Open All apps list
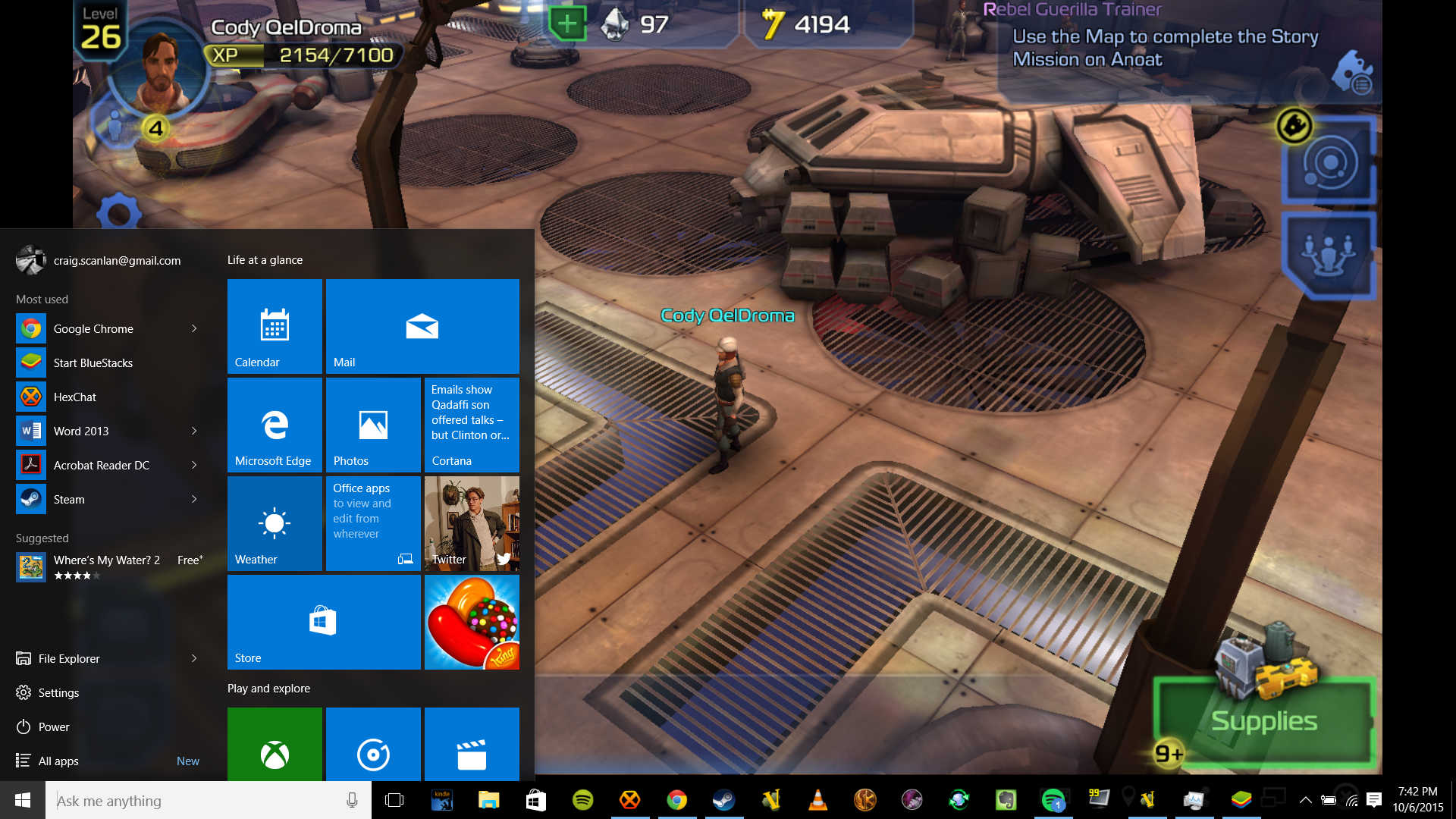The width and height of the screenshot is (1456, 819). (58, 761)
